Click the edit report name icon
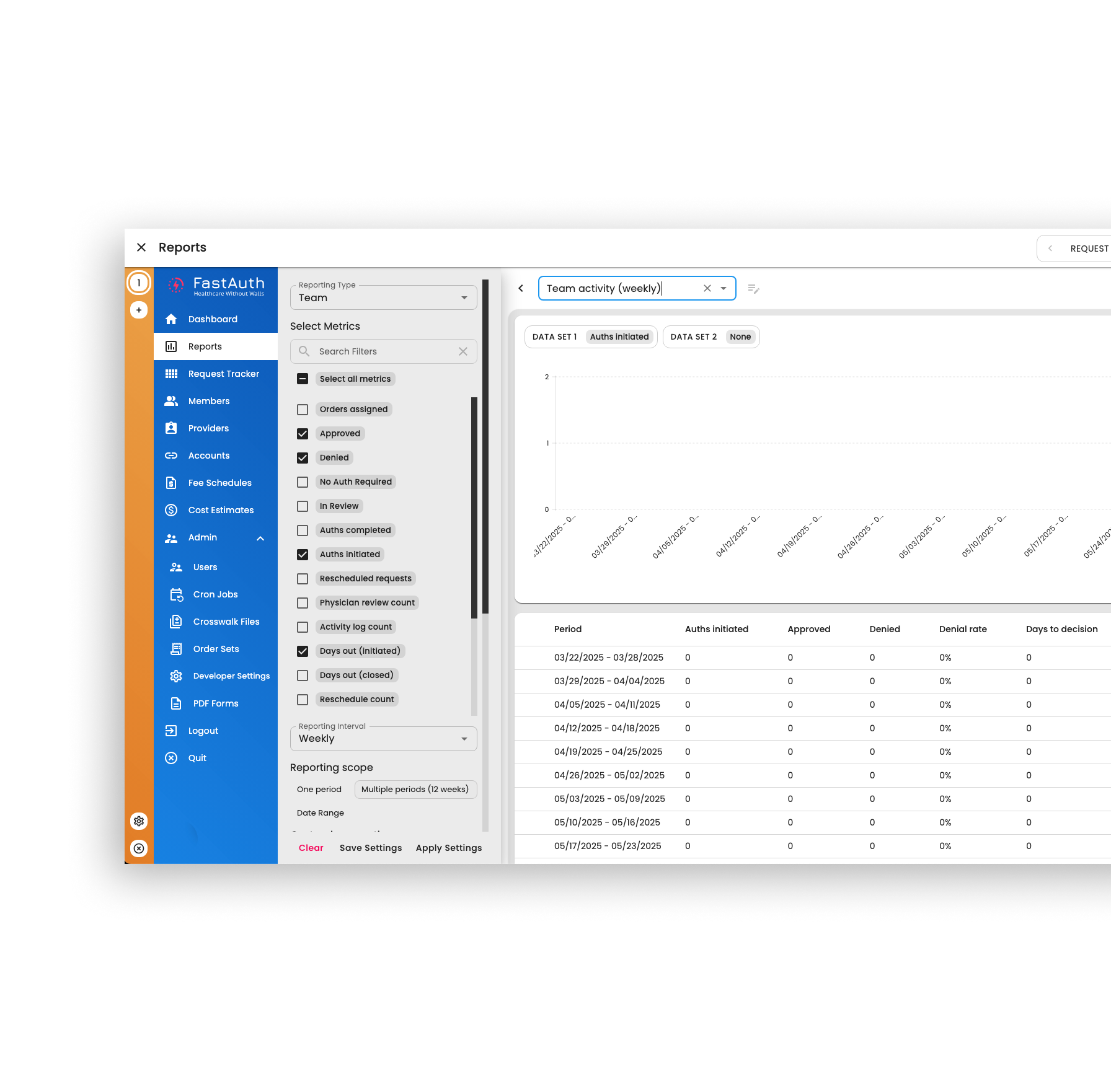Image resolution: width=1111 pixels, height=1092 pixels. coord(753,289)
